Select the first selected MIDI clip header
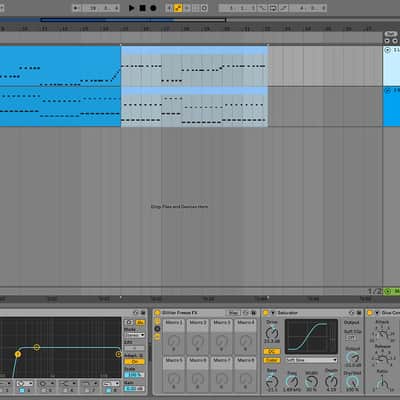Image resolution: width=400 pixels, height=400 pixels. click(x=194, y=50)
